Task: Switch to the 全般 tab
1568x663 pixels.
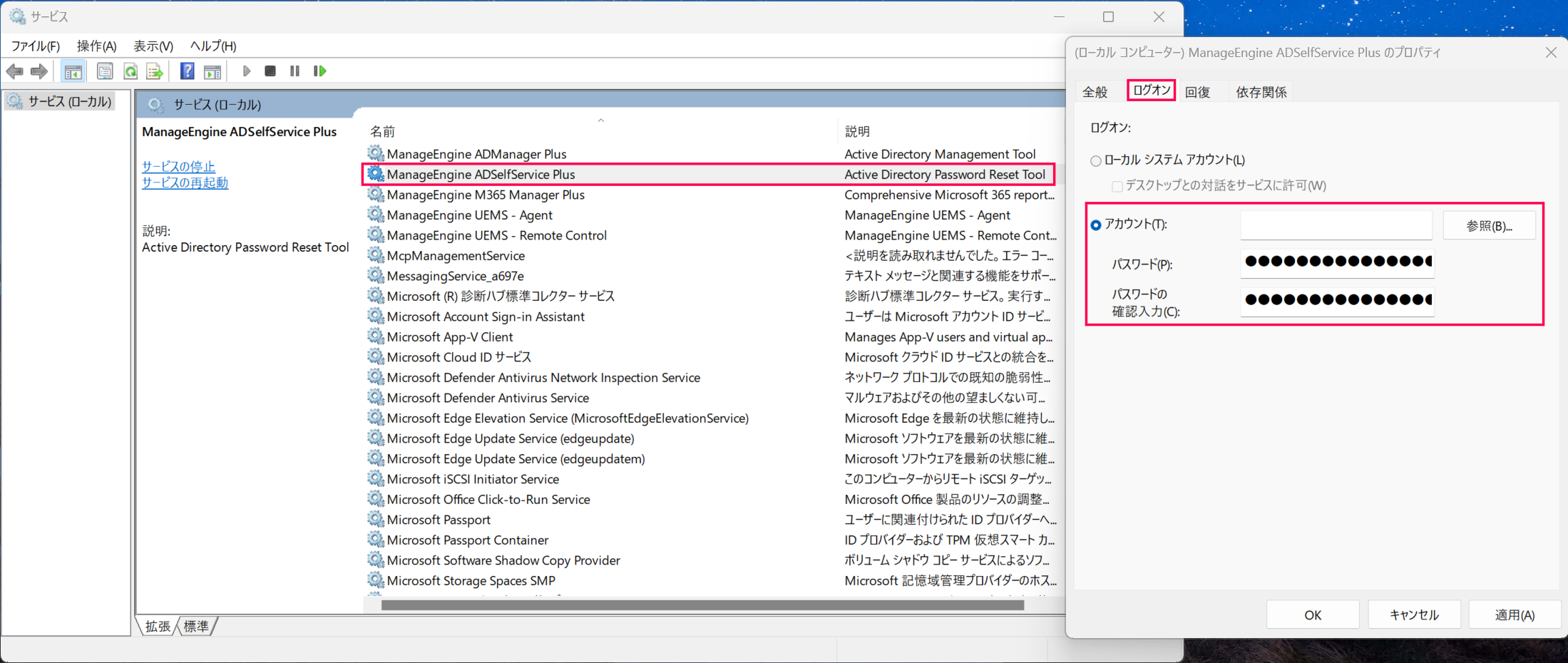Action: [x=1095, y=92]
